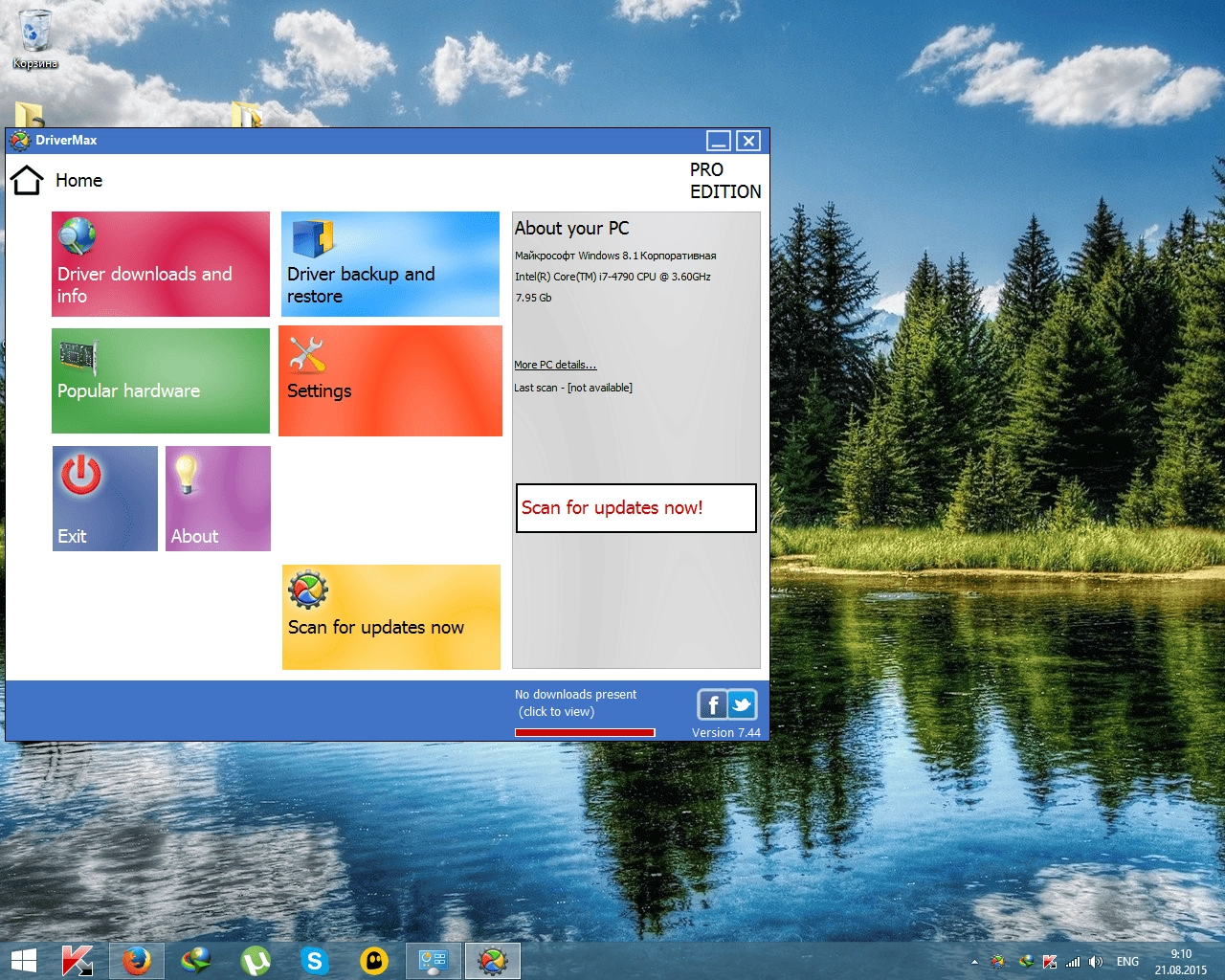Click the DriverMax taskbar button
The height and width of the screenshot is (980, 1225).
tap(493, 961)
